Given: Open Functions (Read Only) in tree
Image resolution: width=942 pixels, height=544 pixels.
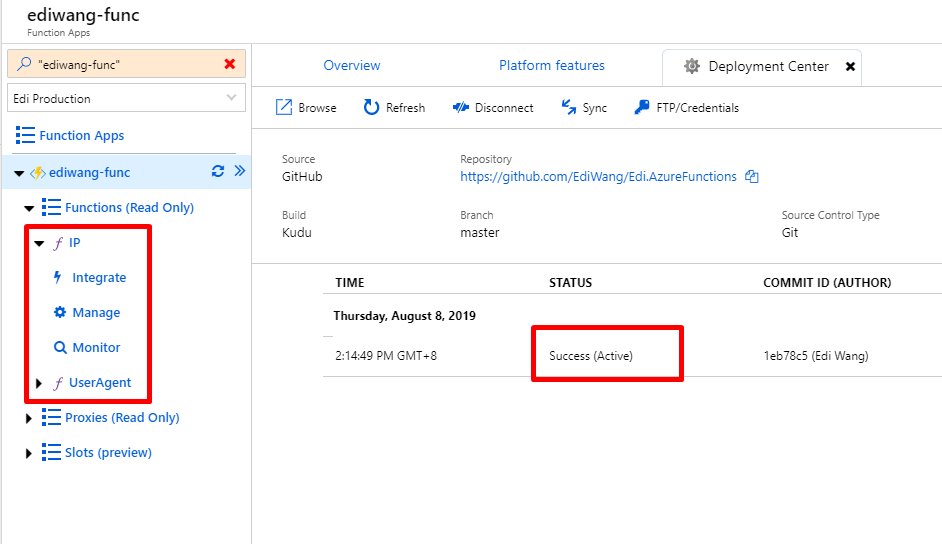Looking at the screenshot, I should tap(129, 207).
